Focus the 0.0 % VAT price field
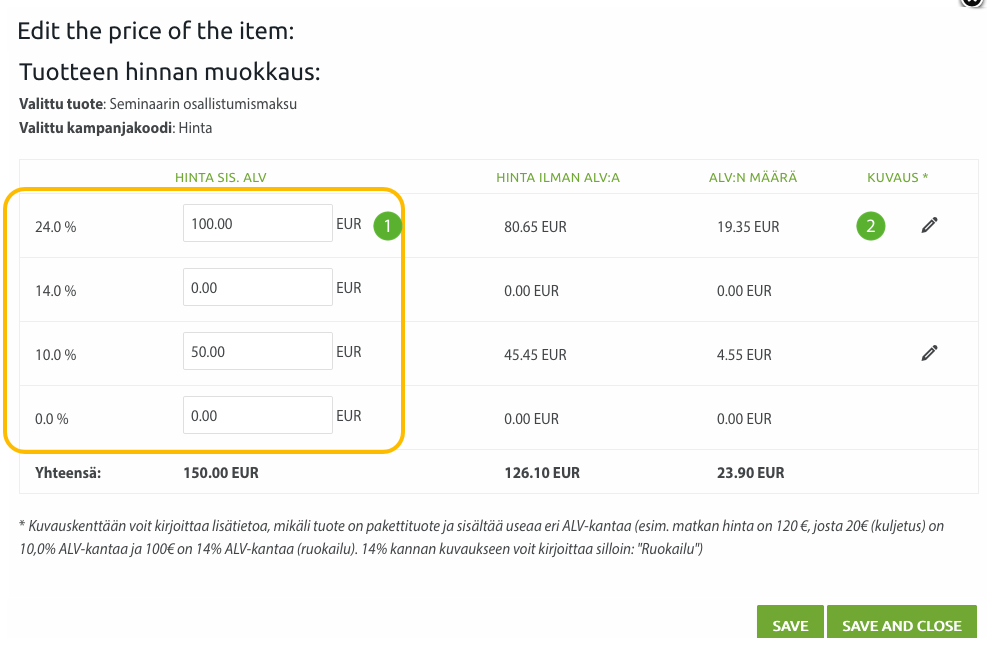 click(257, 415)
